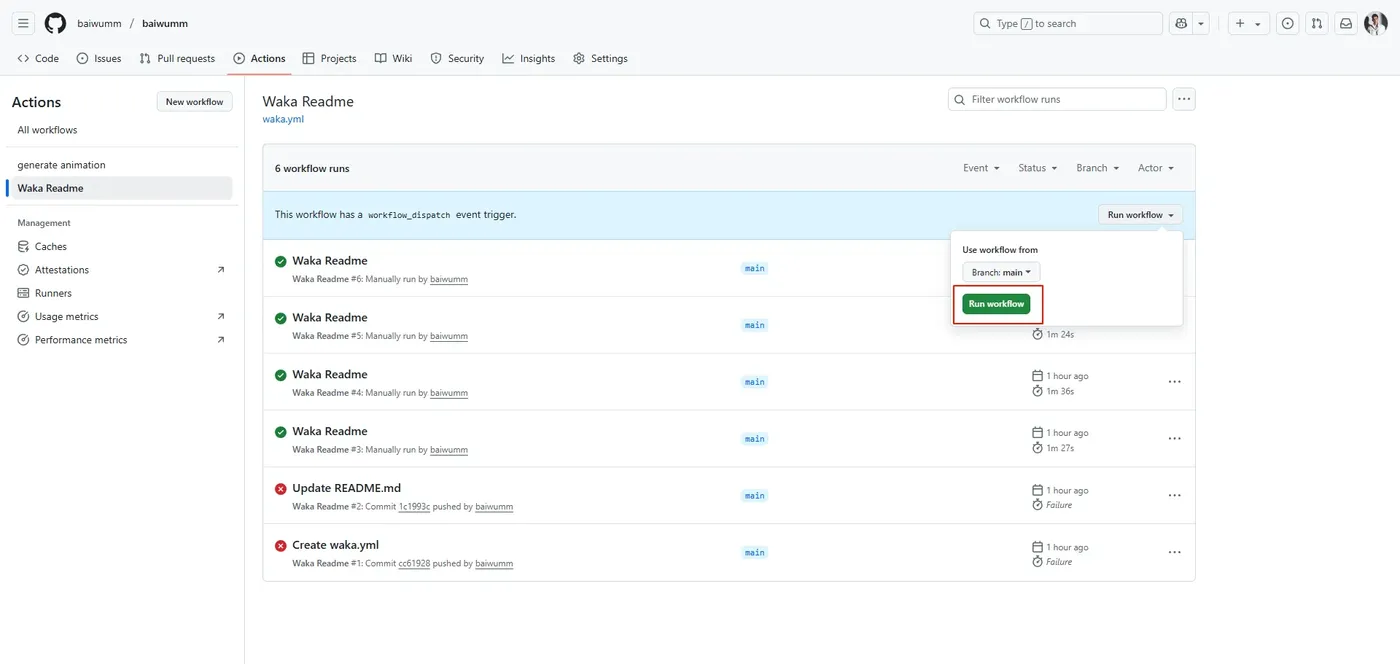Open the hamburger navigation menu
This screenshot has width=1400, height=664.
23,23
